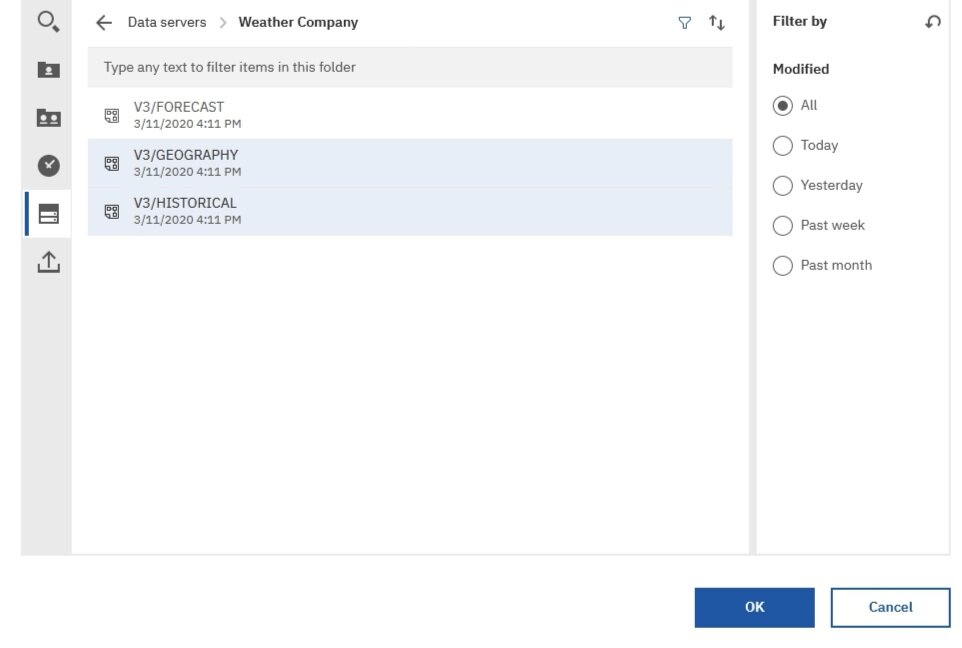Screen dimensions: 962x648
Task: Select the Past month filter
Action: (782, 265)
